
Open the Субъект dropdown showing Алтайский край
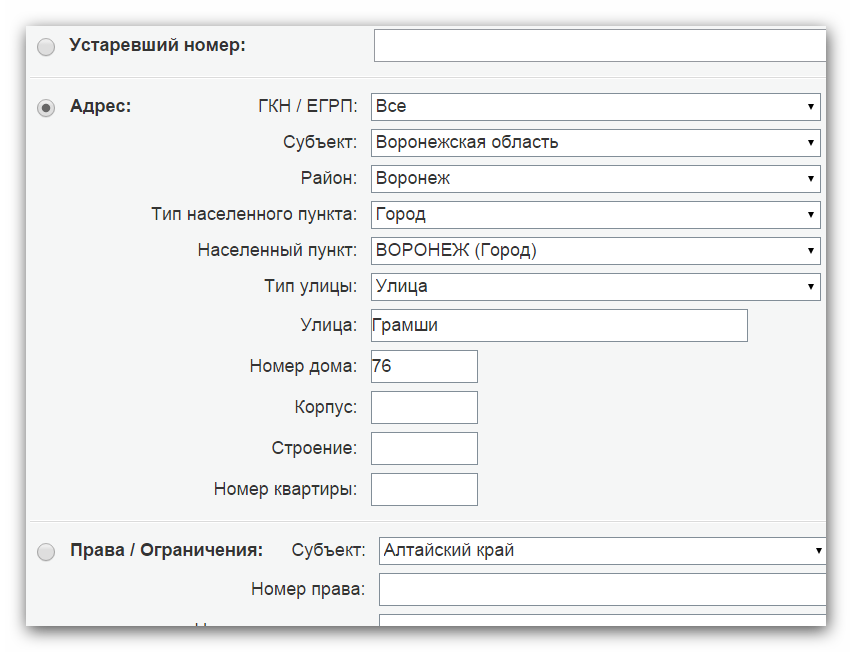point(602,551)
